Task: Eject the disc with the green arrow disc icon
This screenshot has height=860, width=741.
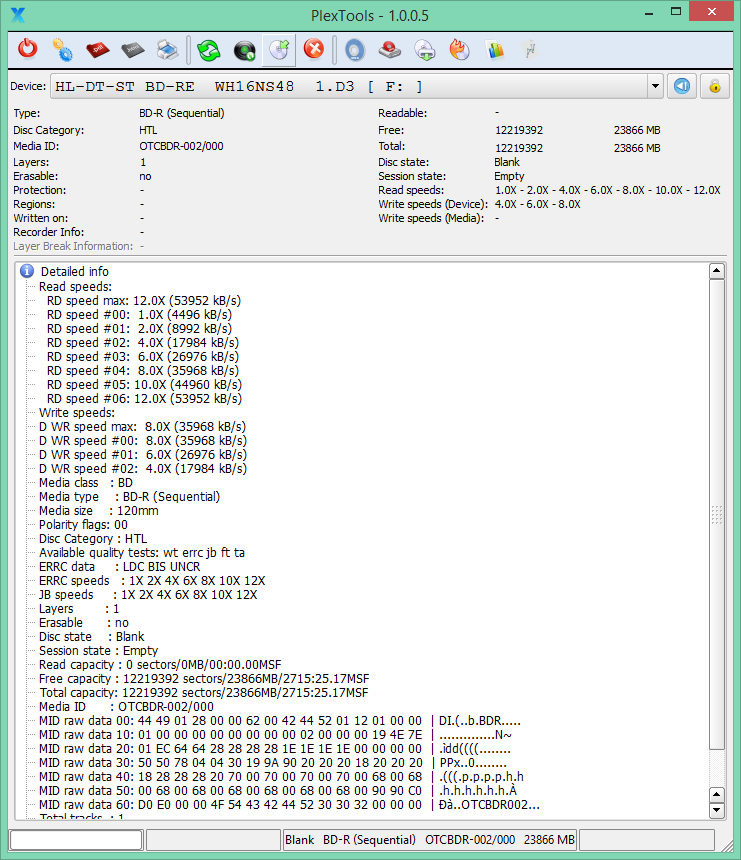Action: [x=279, y=50]
